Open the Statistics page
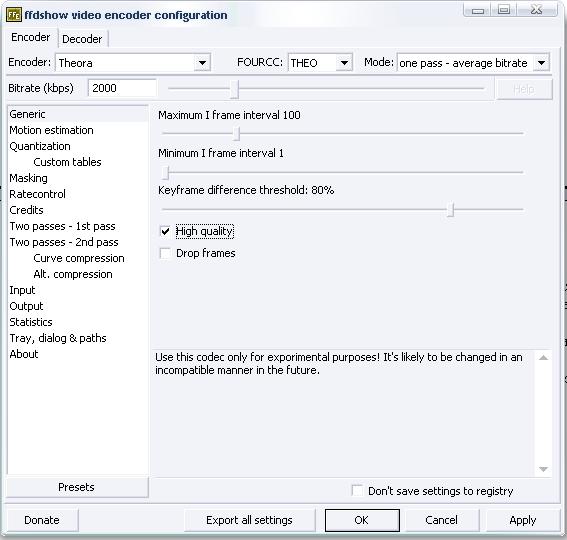 click(x=31, y=322)
